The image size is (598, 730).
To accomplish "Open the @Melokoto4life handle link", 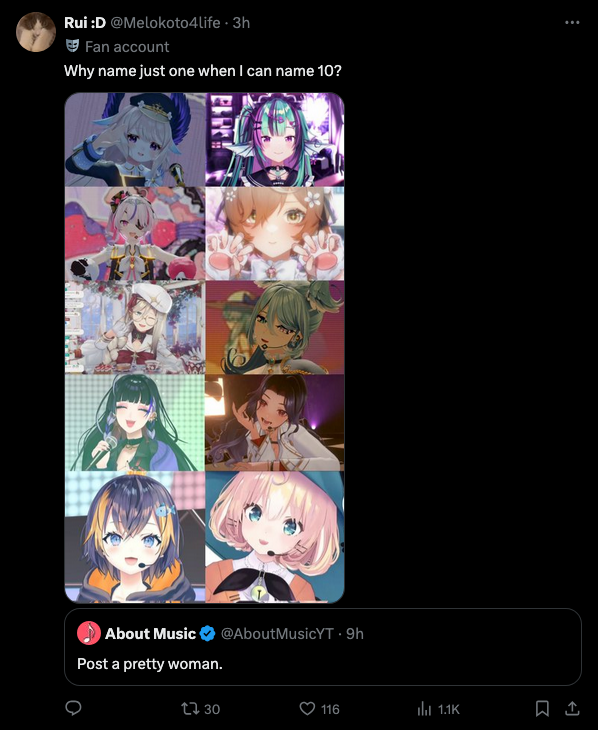I will 165,22.
